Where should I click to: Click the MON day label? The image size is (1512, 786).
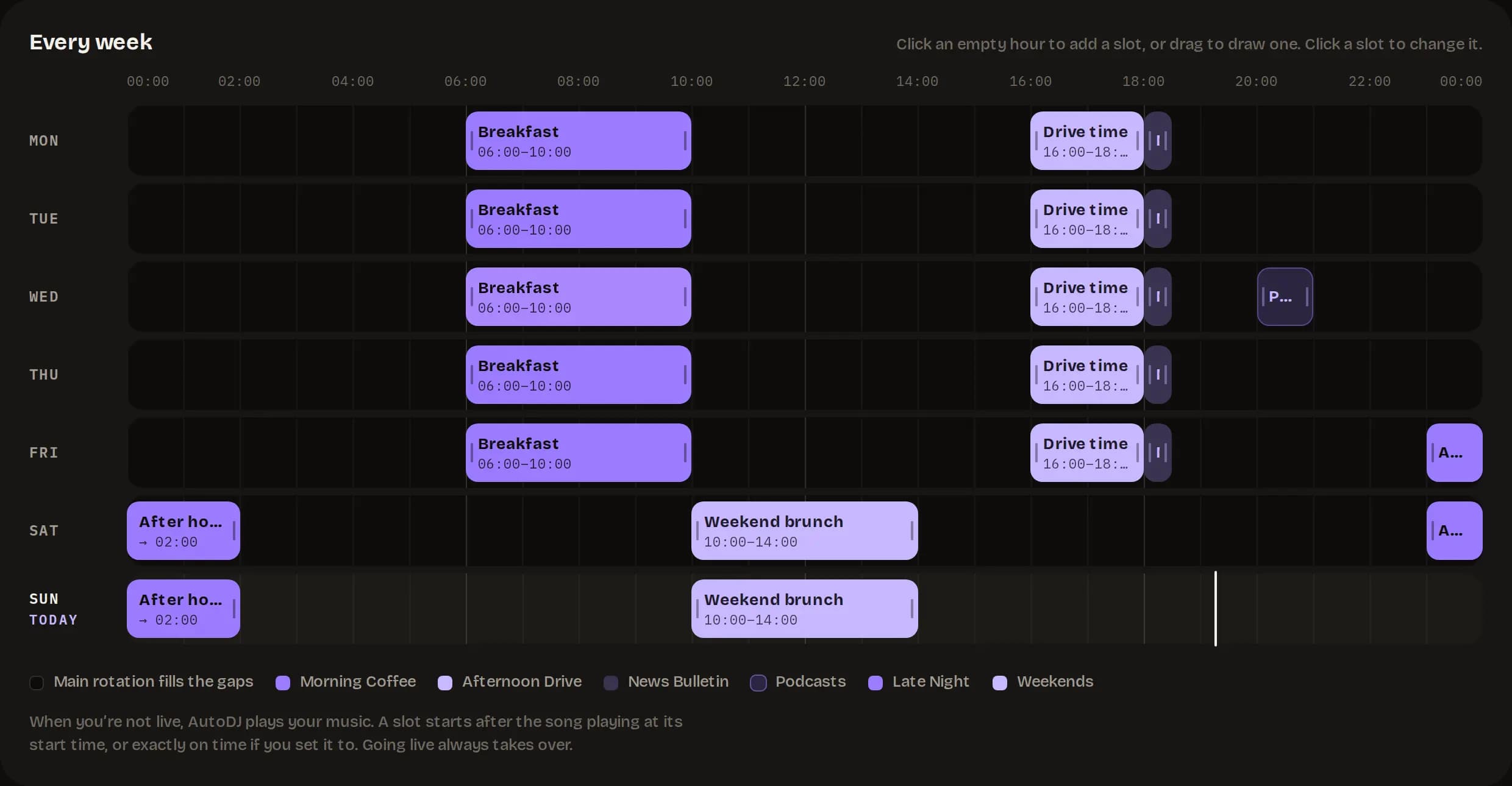[44, 141]
